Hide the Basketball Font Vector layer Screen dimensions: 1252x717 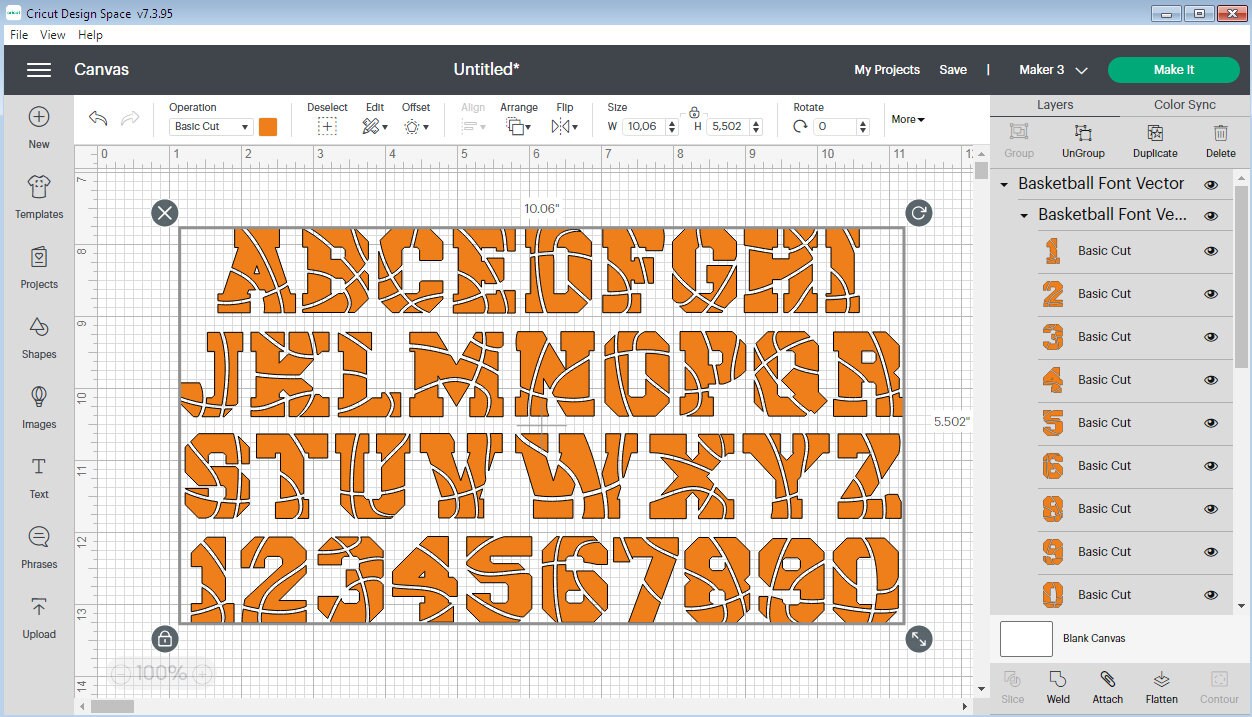pos(1210,184)
